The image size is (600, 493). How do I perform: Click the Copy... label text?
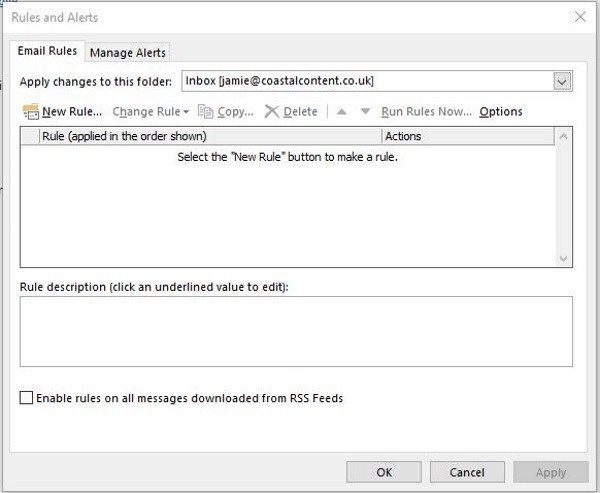click(x=235, y=112)
